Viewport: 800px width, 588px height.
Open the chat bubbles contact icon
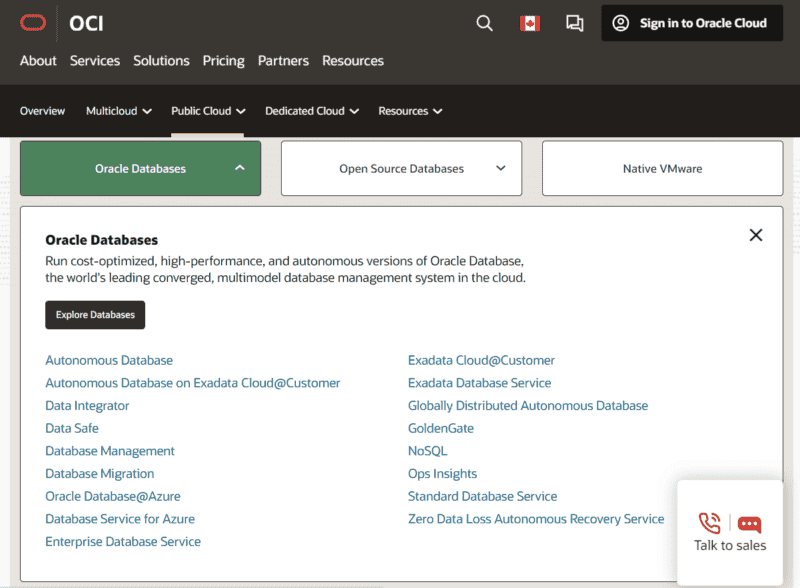pos(574,23)
